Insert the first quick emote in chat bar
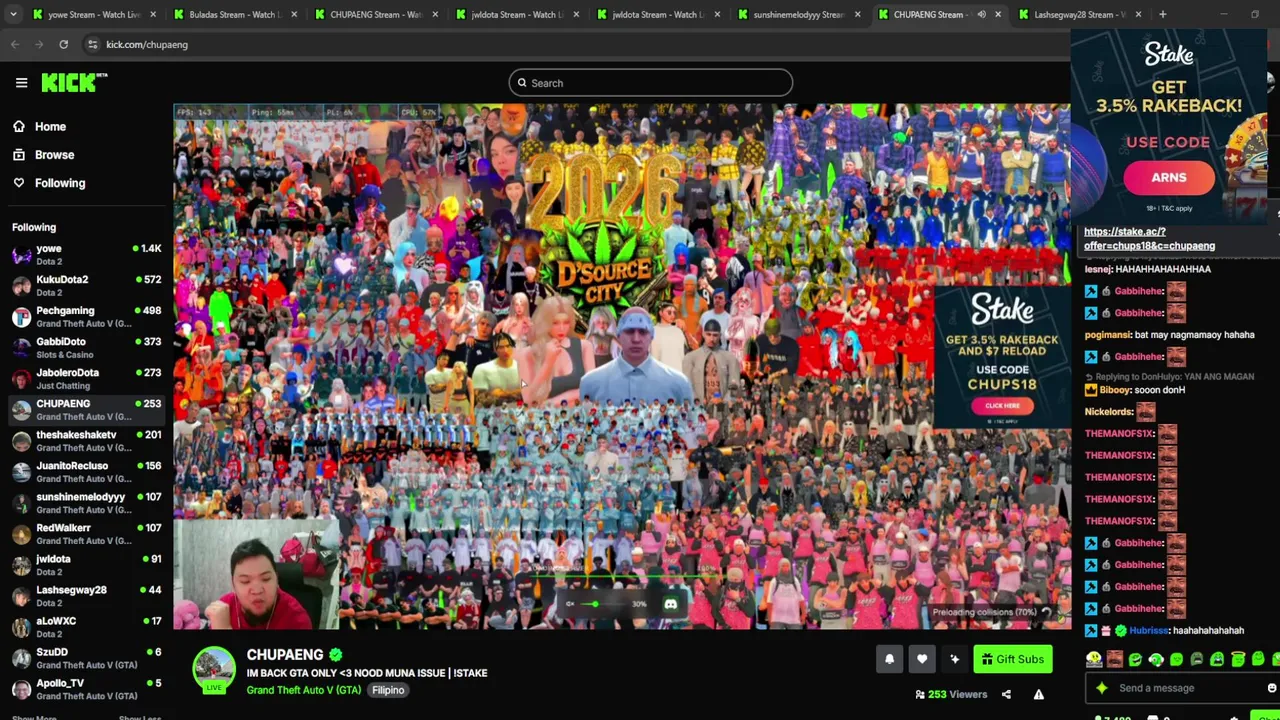 click(1094, 660)
